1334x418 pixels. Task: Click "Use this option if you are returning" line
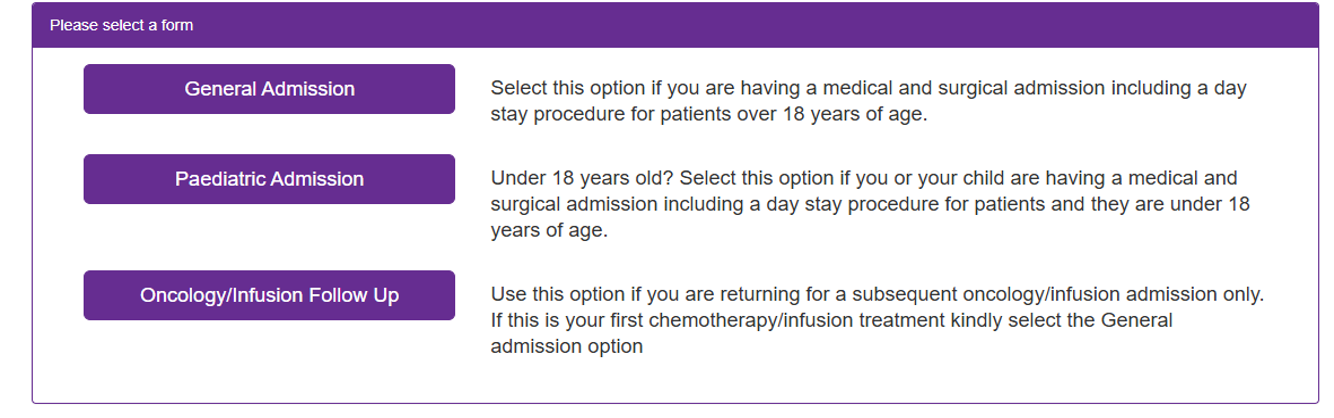pyautogui.click(x=877, y=295)
